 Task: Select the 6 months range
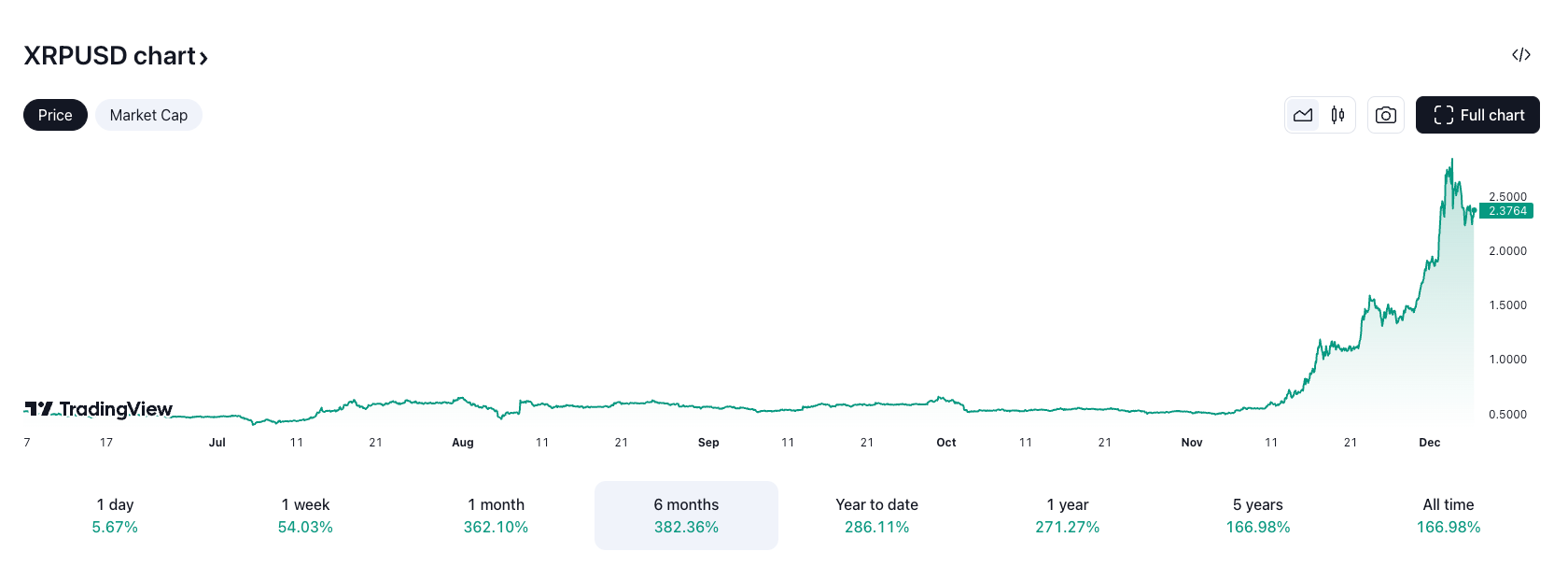tap(686, 516)
